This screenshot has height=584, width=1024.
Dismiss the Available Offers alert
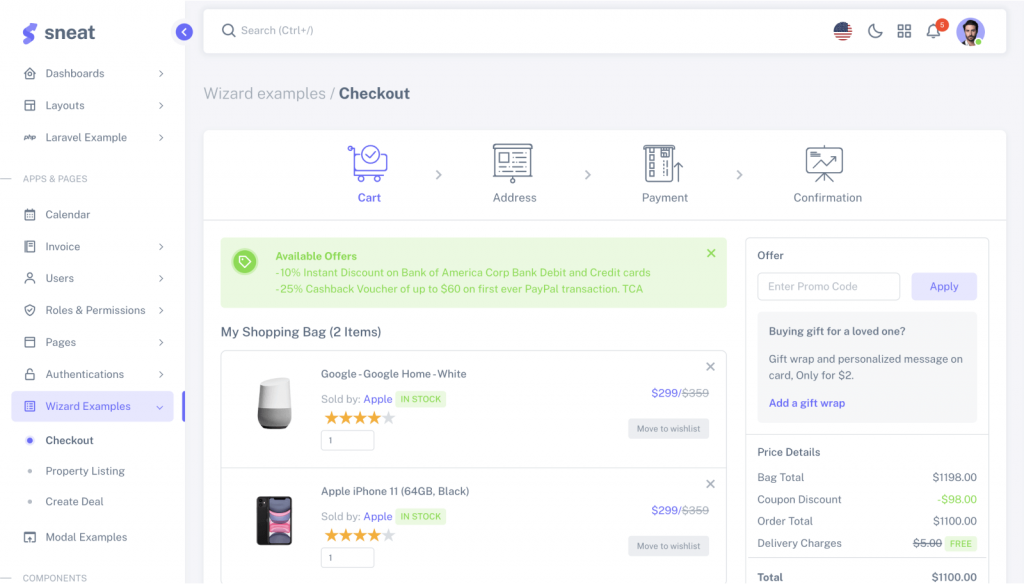[x=711, y=253]
